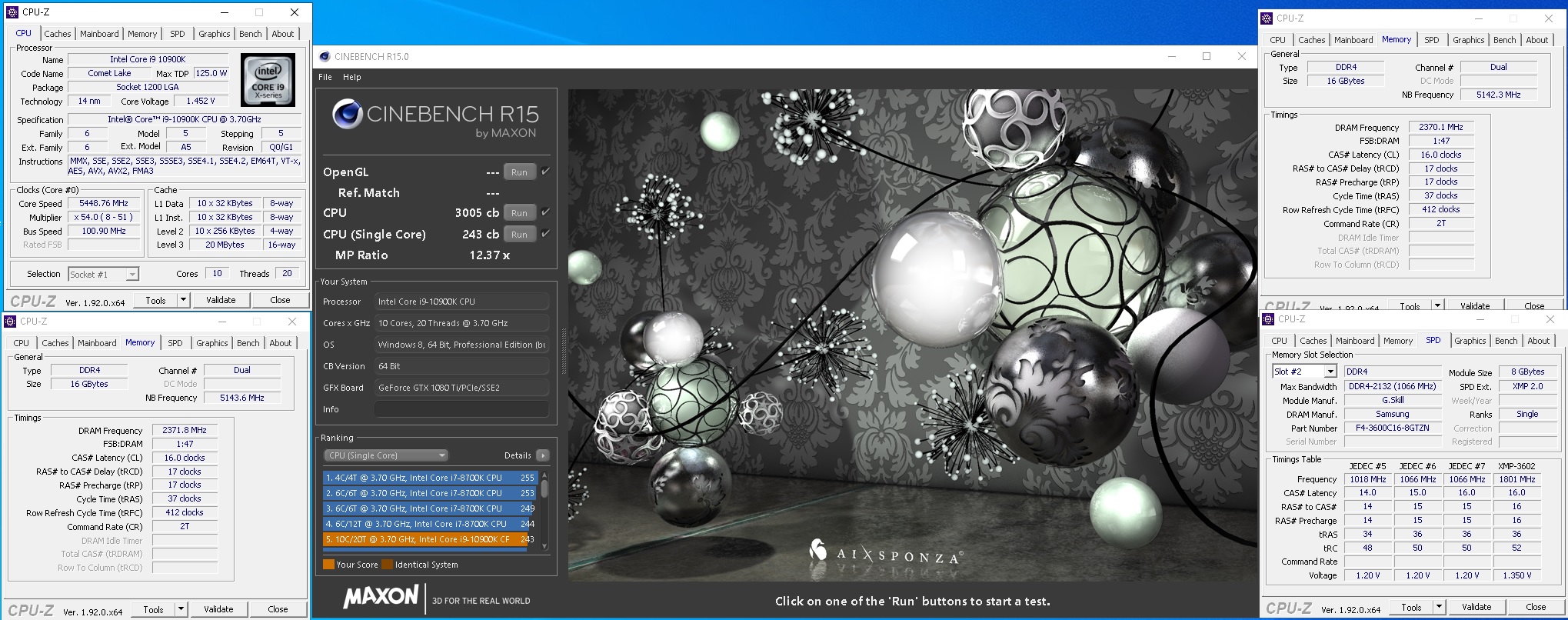Viewport: 1568px width, 620px height.
Task: Click the Multiplier value x 54.0
Action: click(x=104, y=217)
